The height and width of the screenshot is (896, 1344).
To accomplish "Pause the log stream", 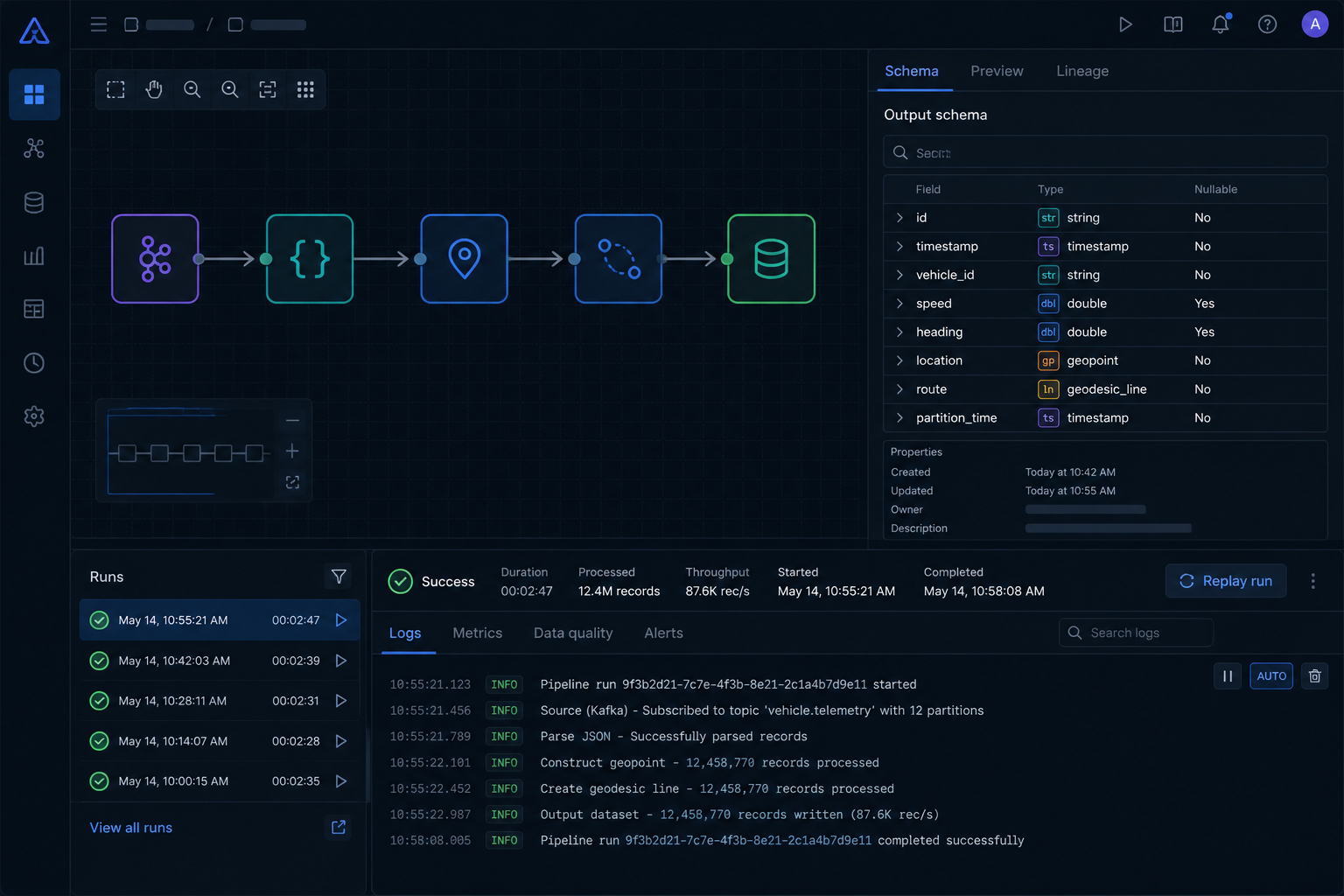I will [1228, 676].
